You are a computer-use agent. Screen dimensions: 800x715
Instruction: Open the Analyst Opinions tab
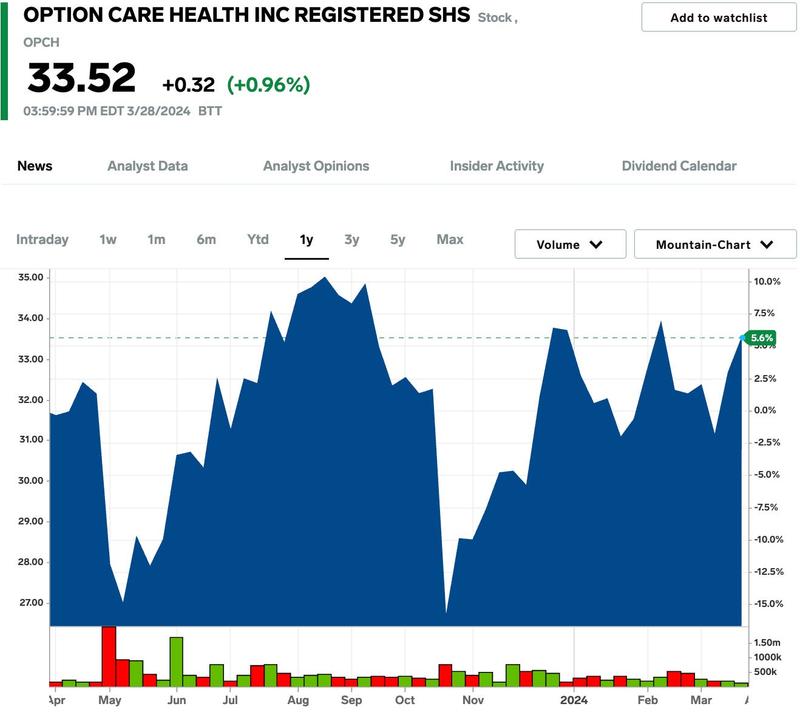tap(316, 166)
